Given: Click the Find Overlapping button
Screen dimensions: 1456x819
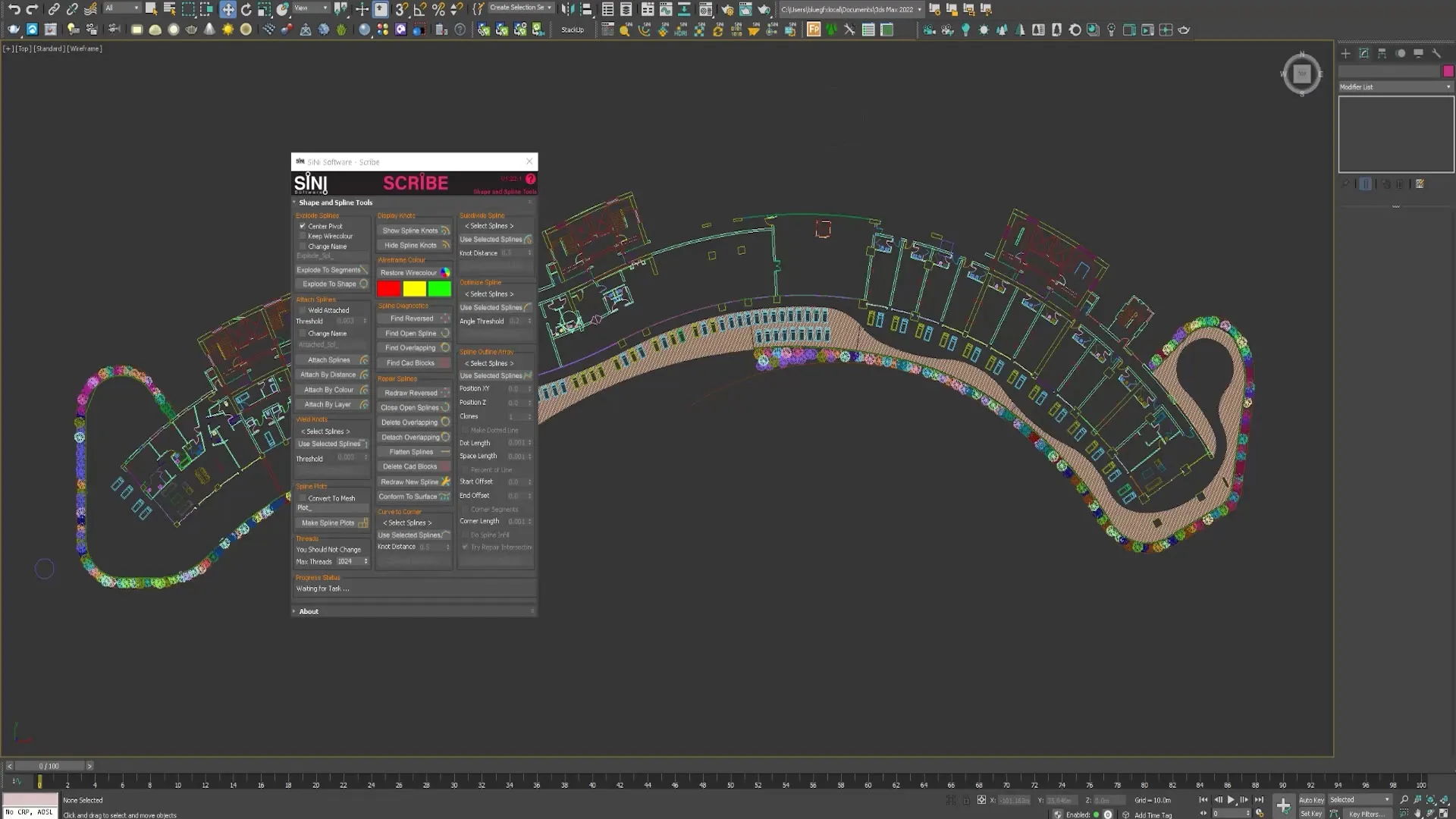Looking at the screenshot, I should point(414,348).
